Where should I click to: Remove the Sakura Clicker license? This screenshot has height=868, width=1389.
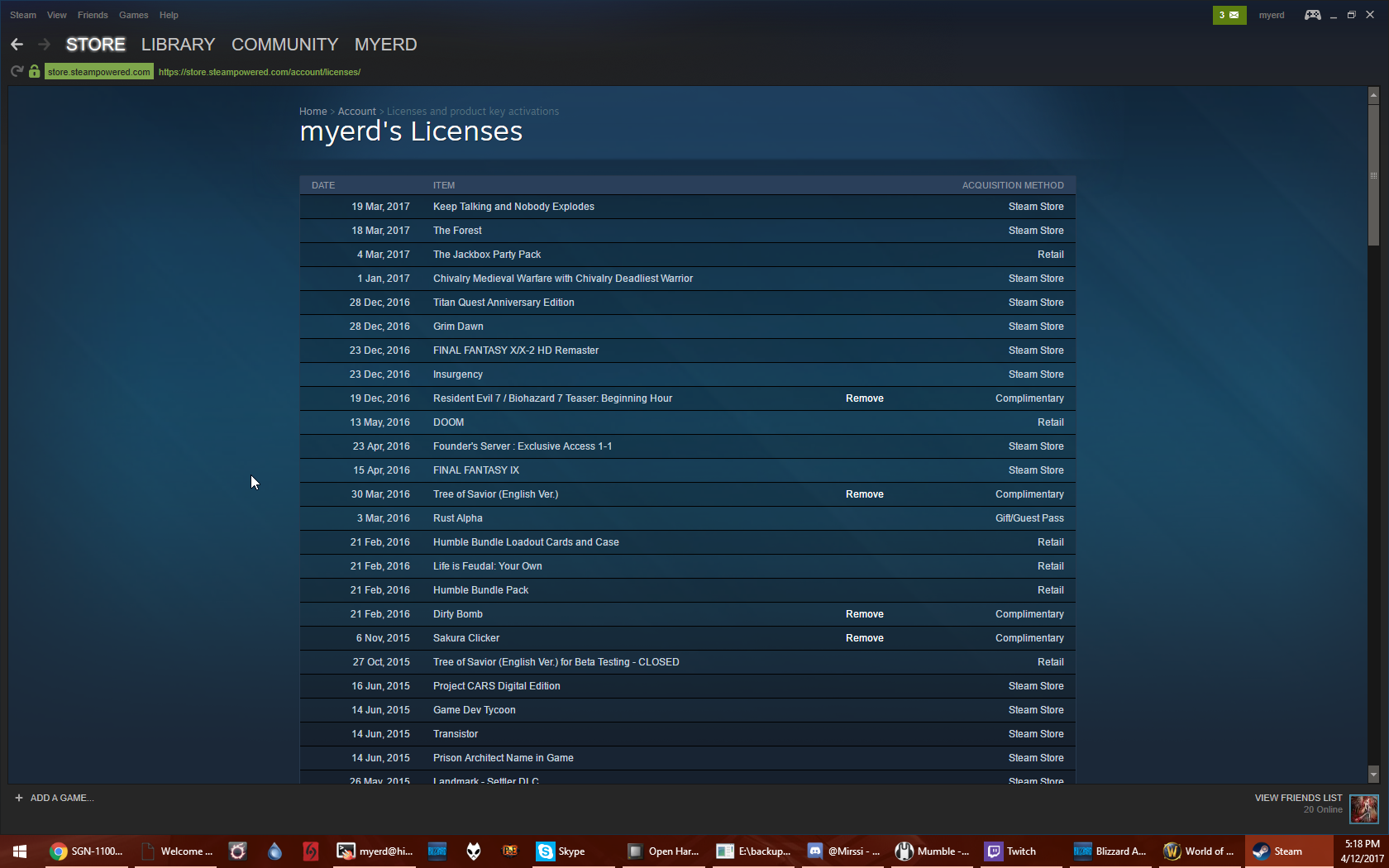coord(864,638)
